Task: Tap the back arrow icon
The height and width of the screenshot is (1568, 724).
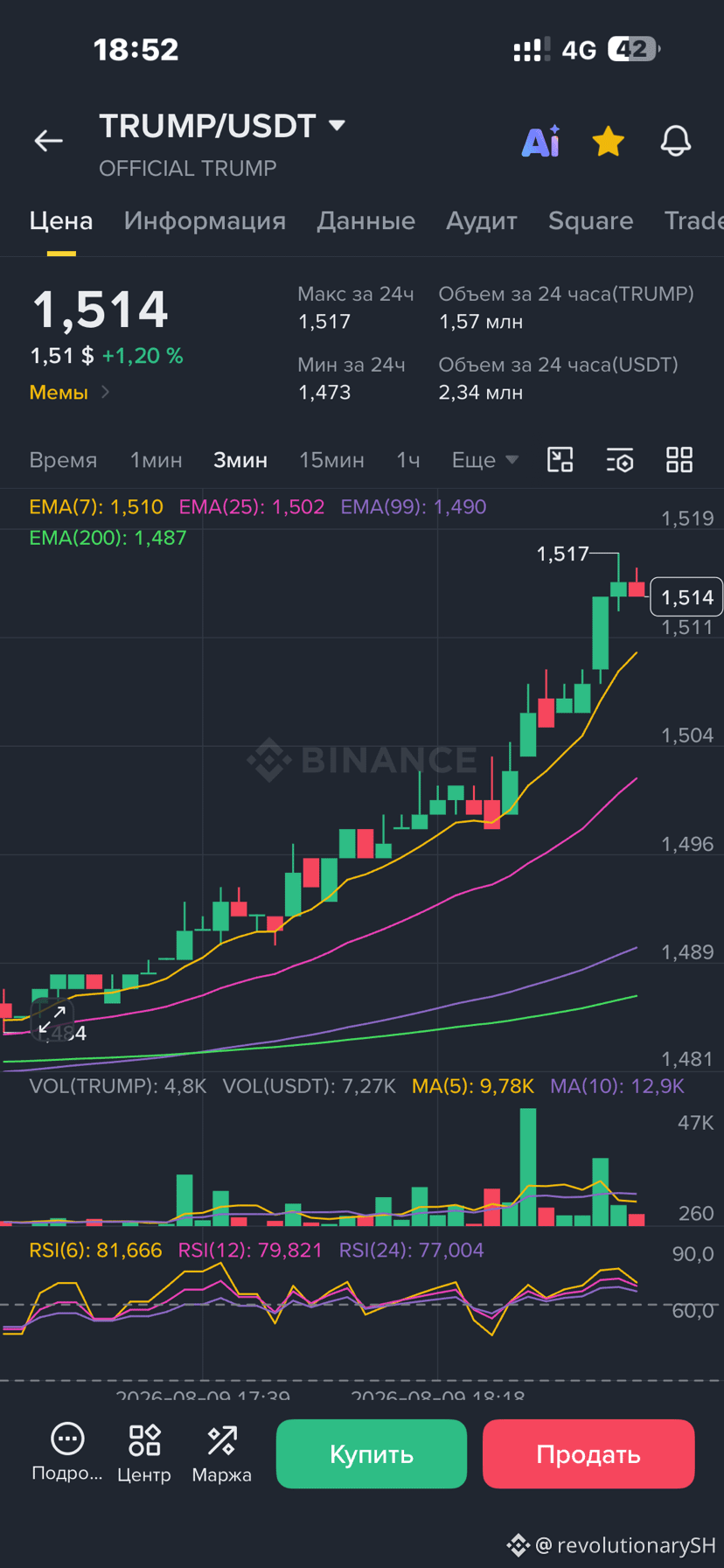Action: [48, 141]
